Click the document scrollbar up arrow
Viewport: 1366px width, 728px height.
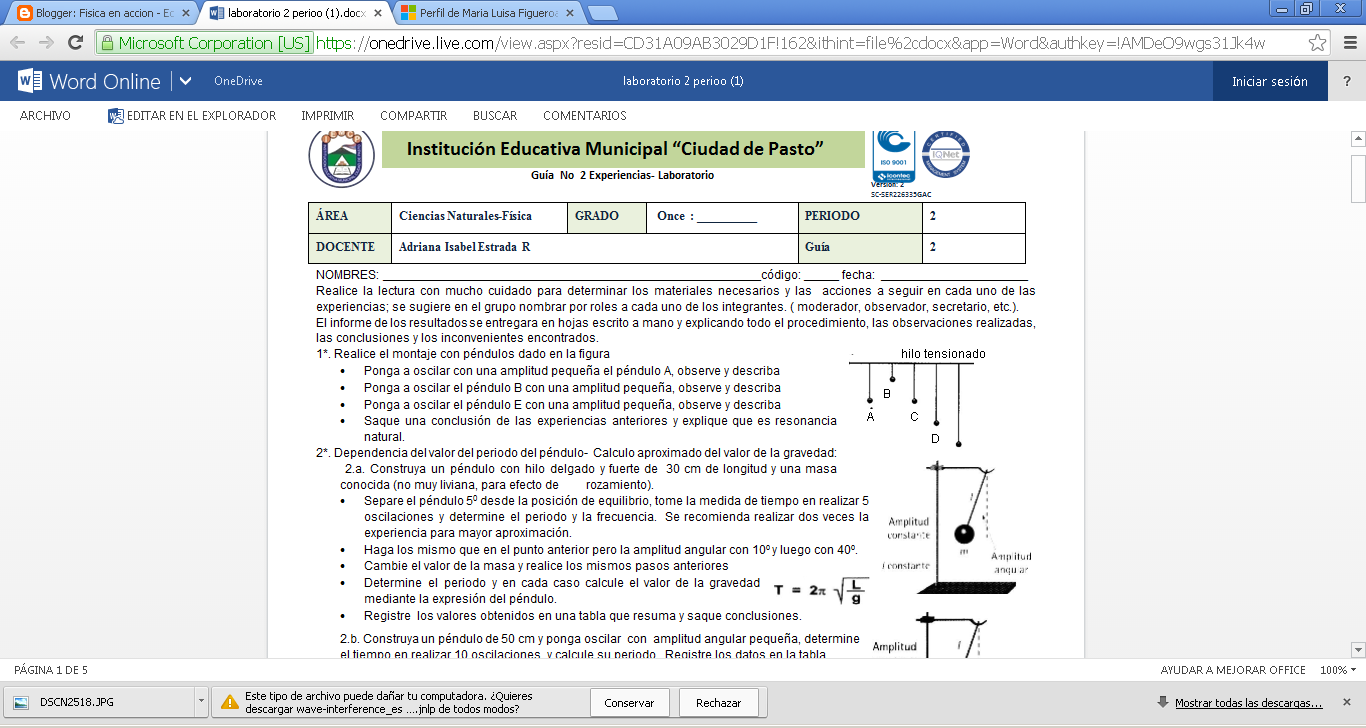pyautogui.click(x=1358, y=138)
